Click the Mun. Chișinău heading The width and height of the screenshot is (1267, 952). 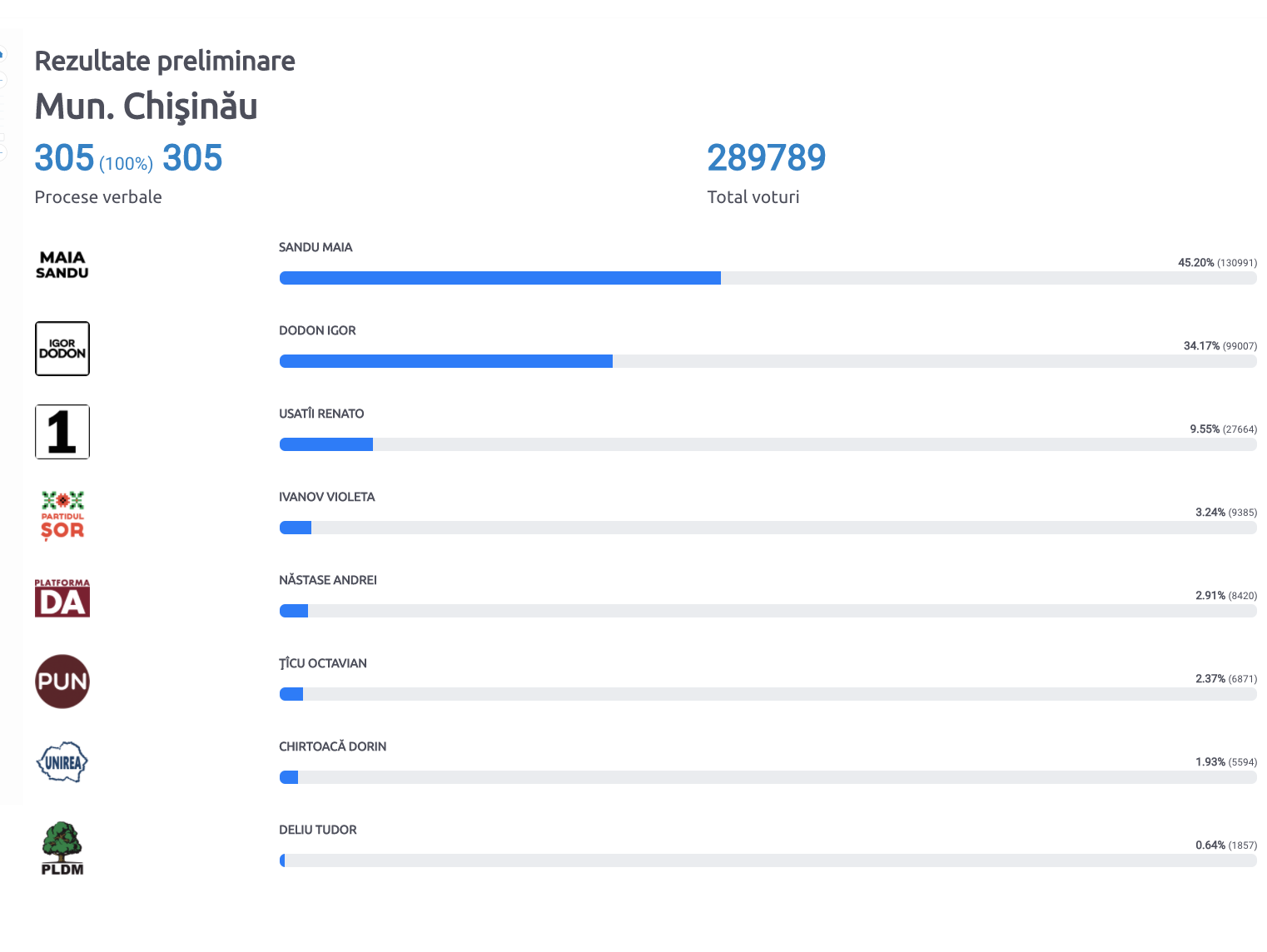(x=146, y=107)
